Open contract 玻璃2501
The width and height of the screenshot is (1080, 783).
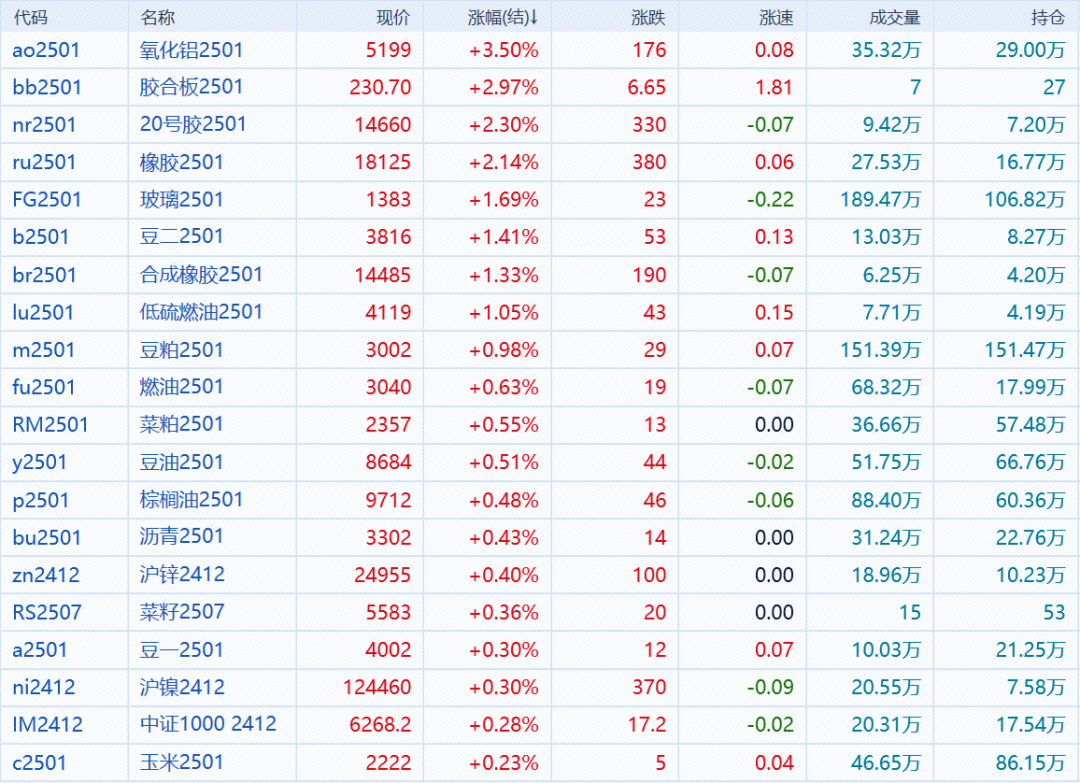pyautogui.click(x=182, y=200)
